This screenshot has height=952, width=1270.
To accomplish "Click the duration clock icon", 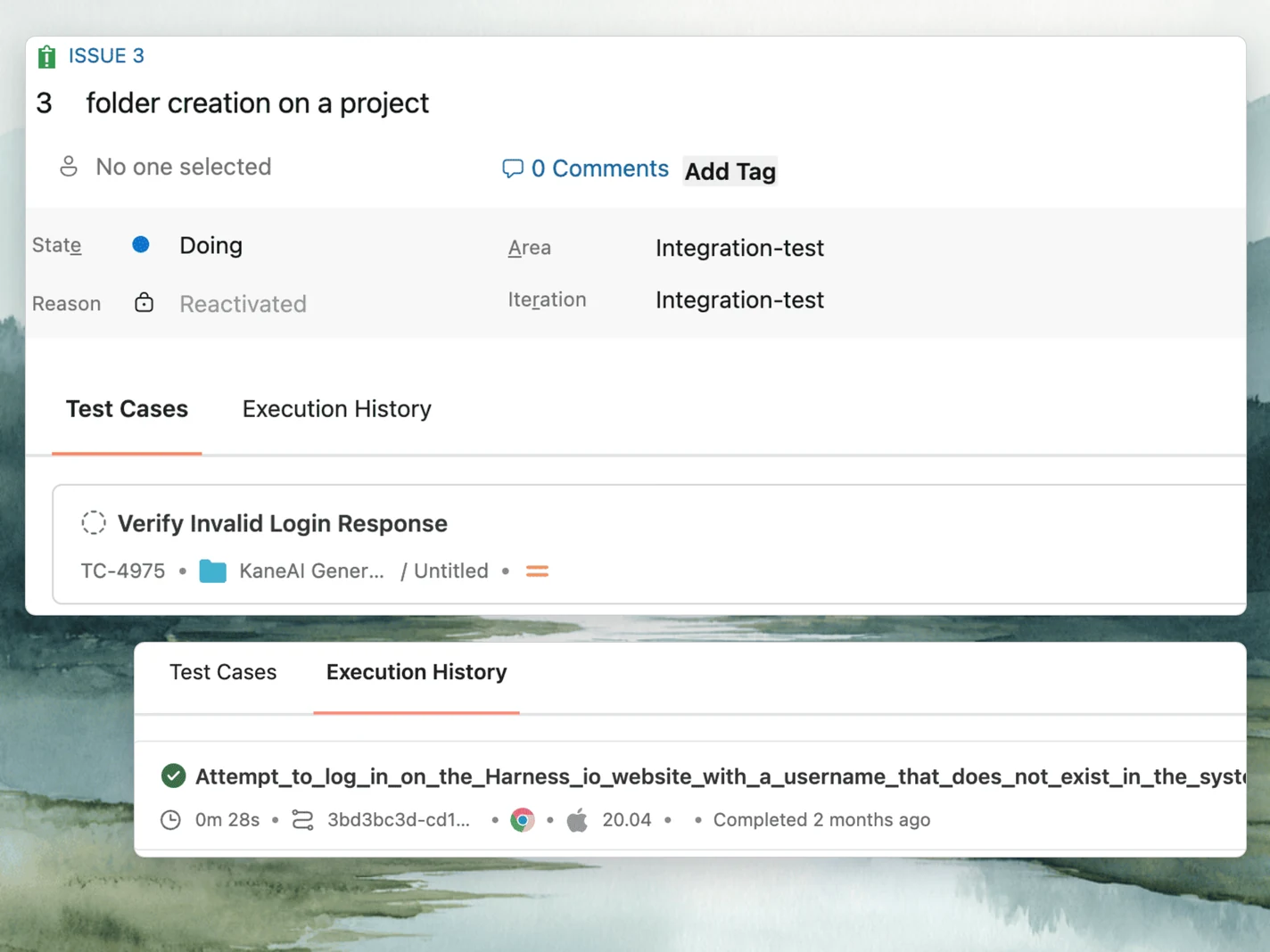I will point(170,820).
